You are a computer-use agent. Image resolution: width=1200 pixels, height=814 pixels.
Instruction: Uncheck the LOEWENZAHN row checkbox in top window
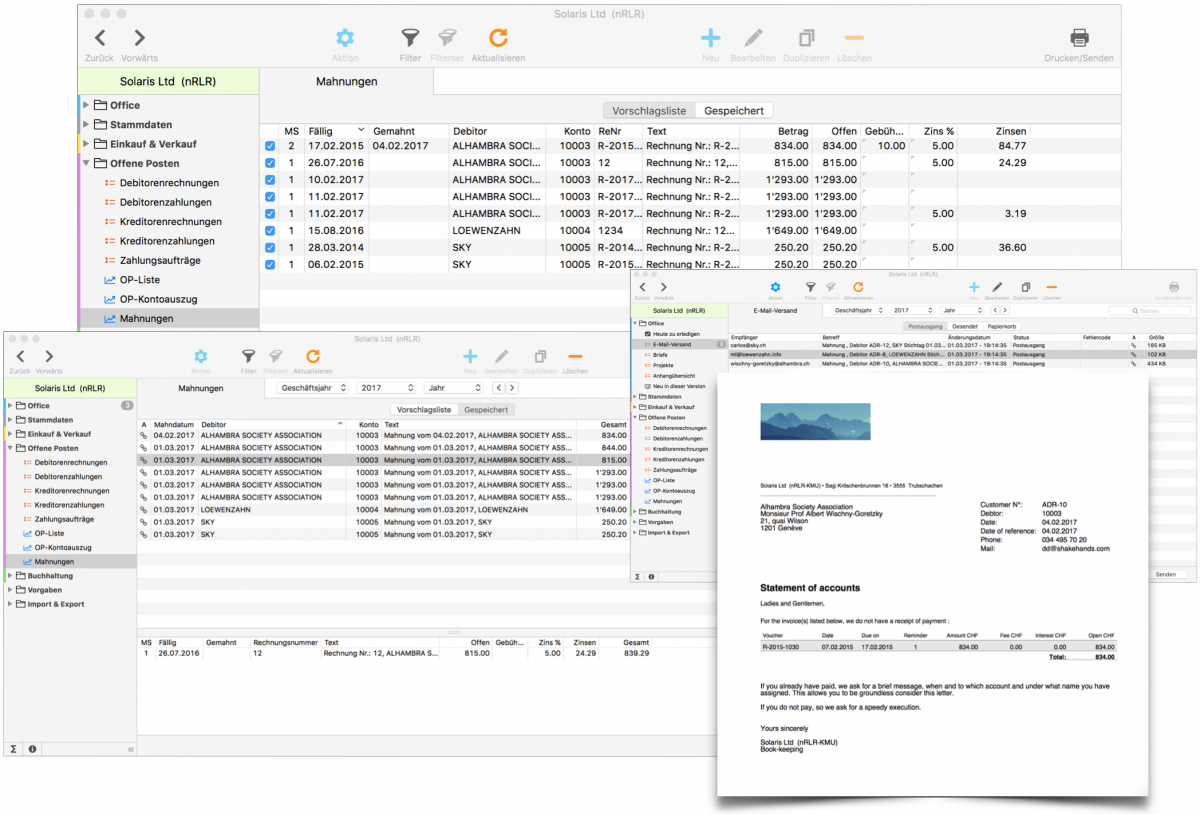(x=270, y=231)
